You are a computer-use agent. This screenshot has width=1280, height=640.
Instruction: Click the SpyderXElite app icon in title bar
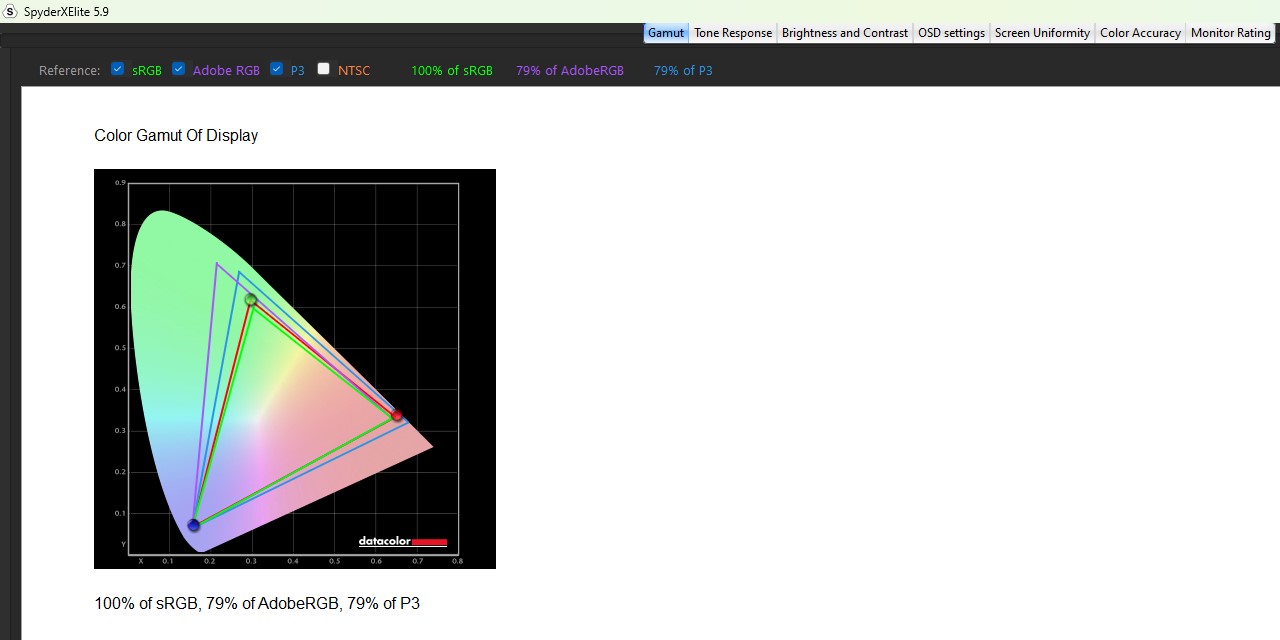11,12
